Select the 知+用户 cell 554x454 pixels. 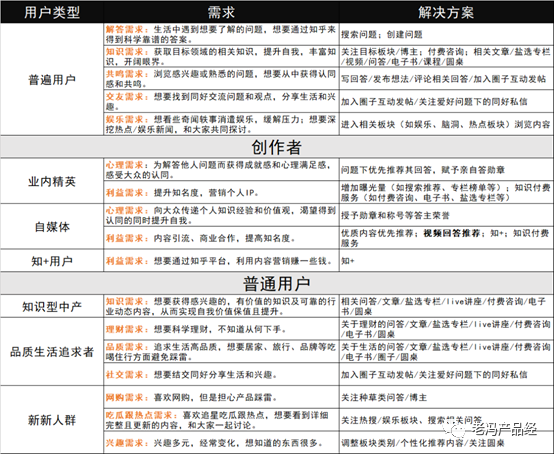pos(52,261)
